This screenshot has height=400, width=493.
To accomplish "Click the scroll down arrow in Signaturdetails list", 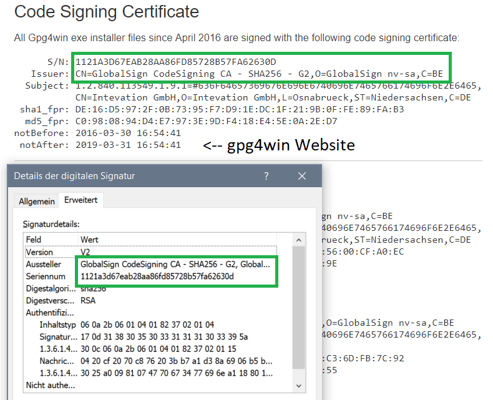I will [299, 386].
